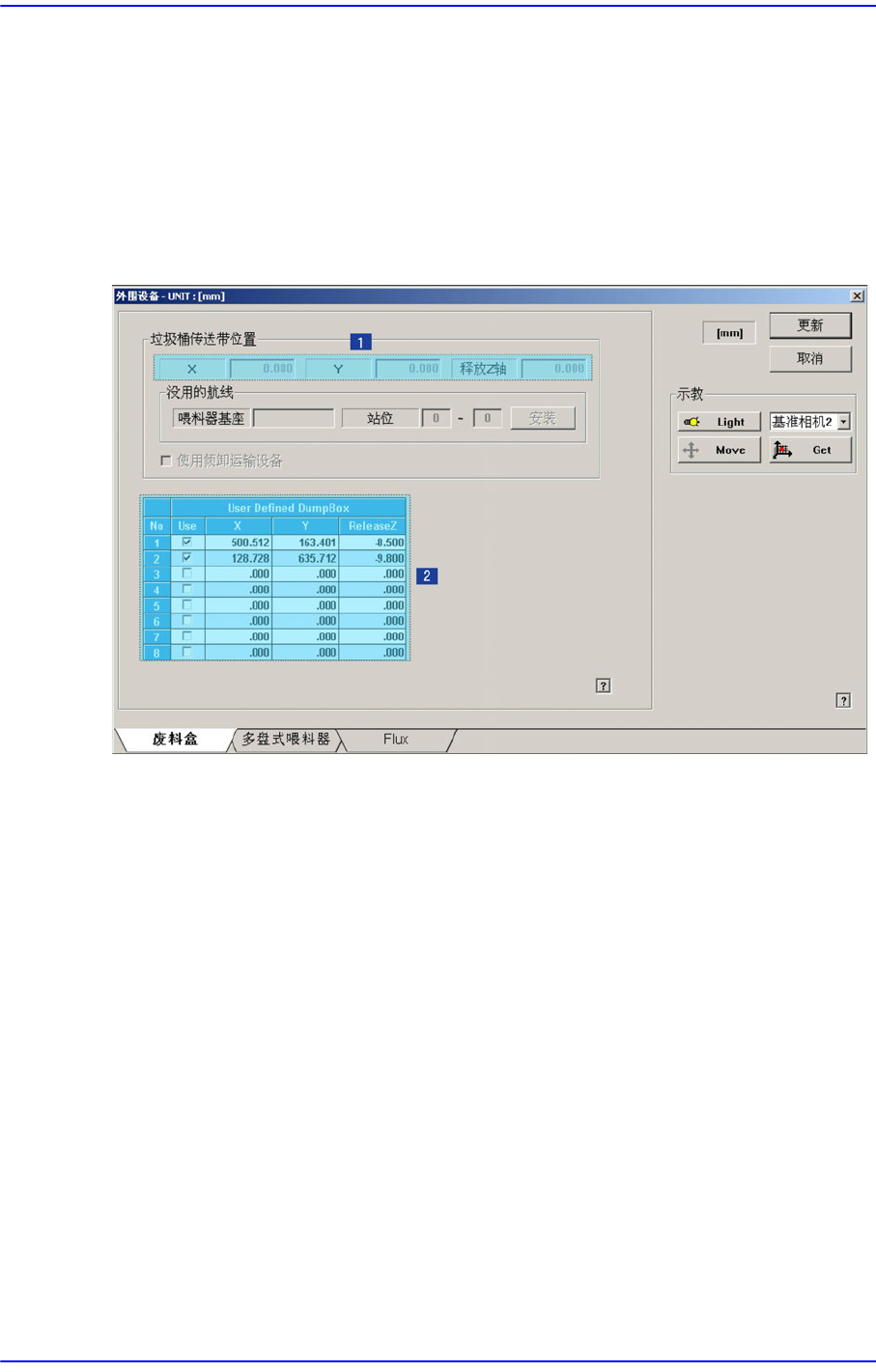Click the No column header

pyautogui.click(x=156, y=526)
